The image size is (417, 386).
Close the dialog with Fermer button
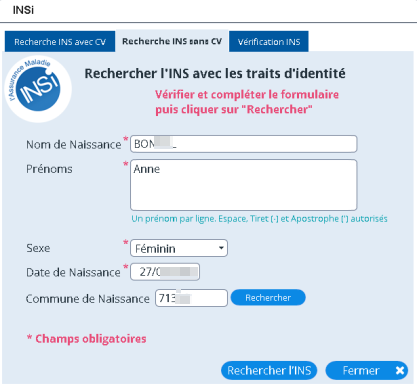coord(367,370)
